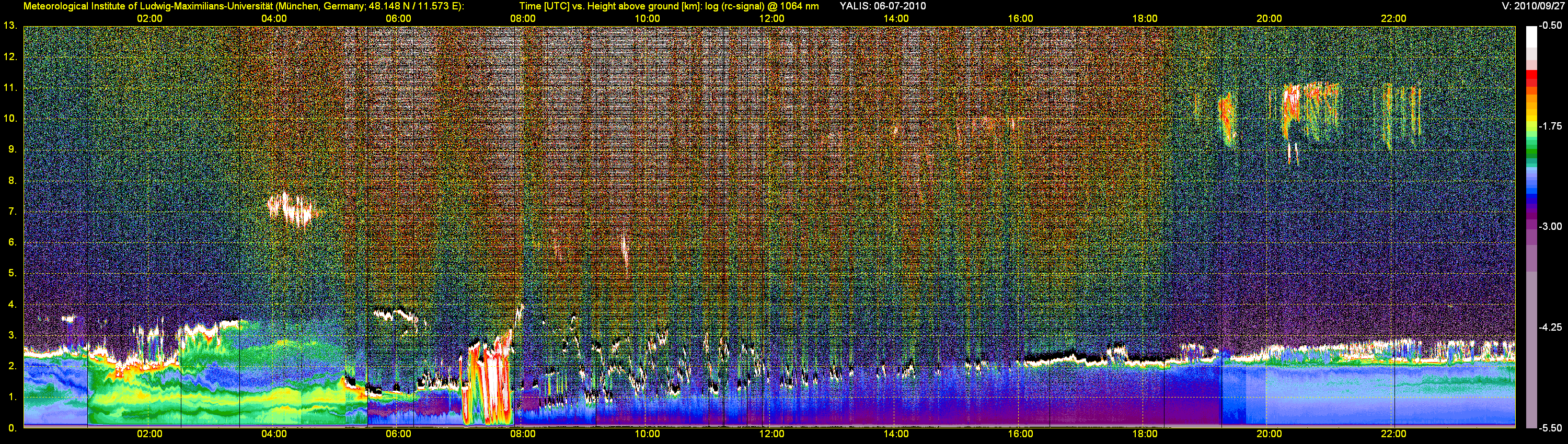Viewport: 1568px width, 444px height.
Task: Click the -5.50 colorbar scale label
Action: pyautogui.click(x=1550, y=428)
